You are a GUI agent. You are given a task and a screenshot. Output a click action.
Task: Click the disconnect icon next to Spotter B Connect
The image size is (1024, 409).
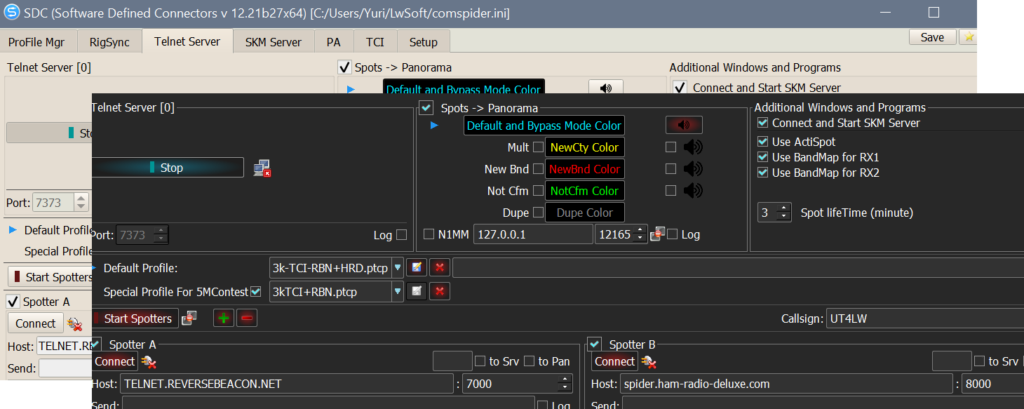(649, 361)
